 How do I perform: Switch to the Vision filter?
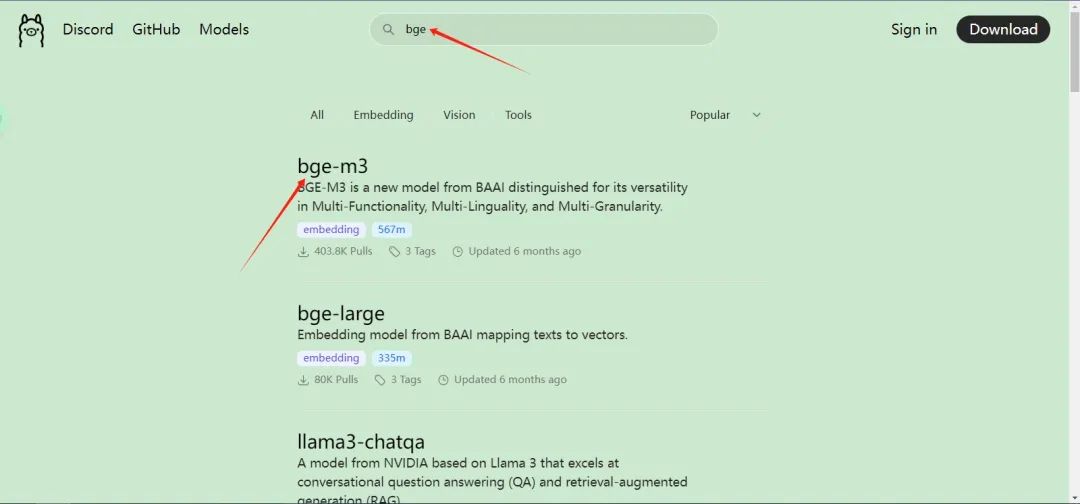pos(459,115)
